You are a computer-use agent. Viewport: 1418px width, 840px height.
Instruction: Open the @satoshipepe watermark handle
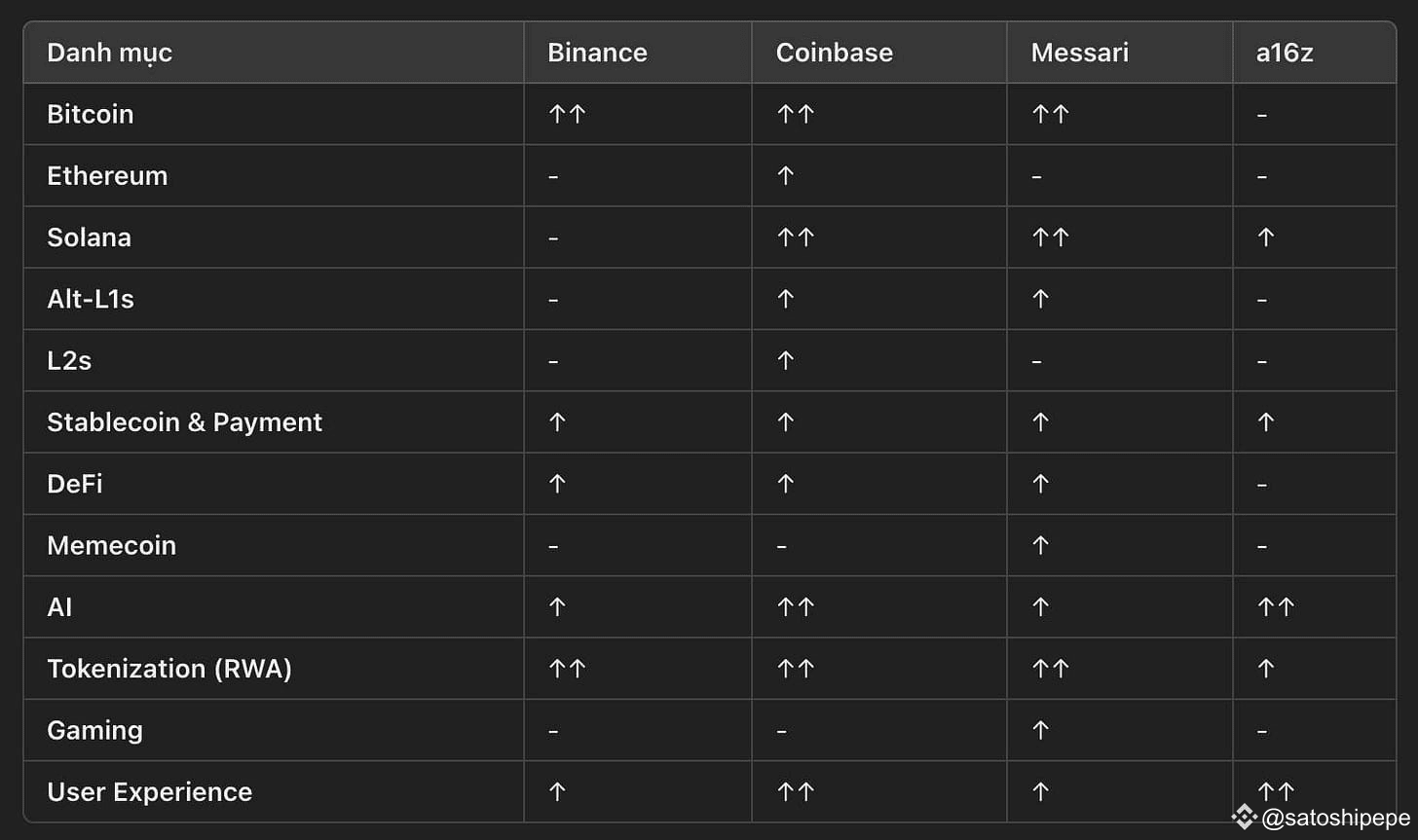click(1335, 817)
